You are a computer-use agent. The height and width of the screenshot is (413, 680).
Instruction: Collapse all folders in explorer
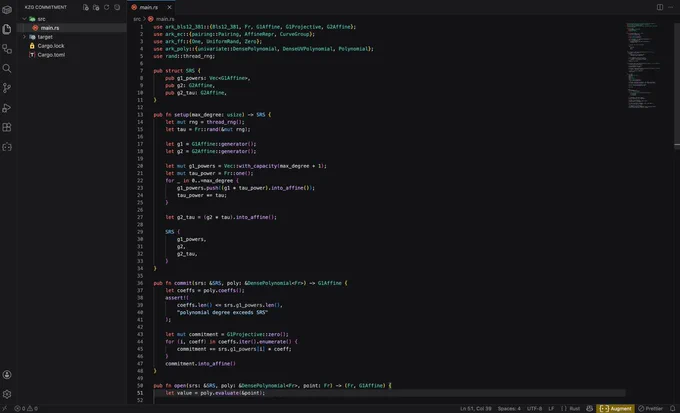click(117, 7)
